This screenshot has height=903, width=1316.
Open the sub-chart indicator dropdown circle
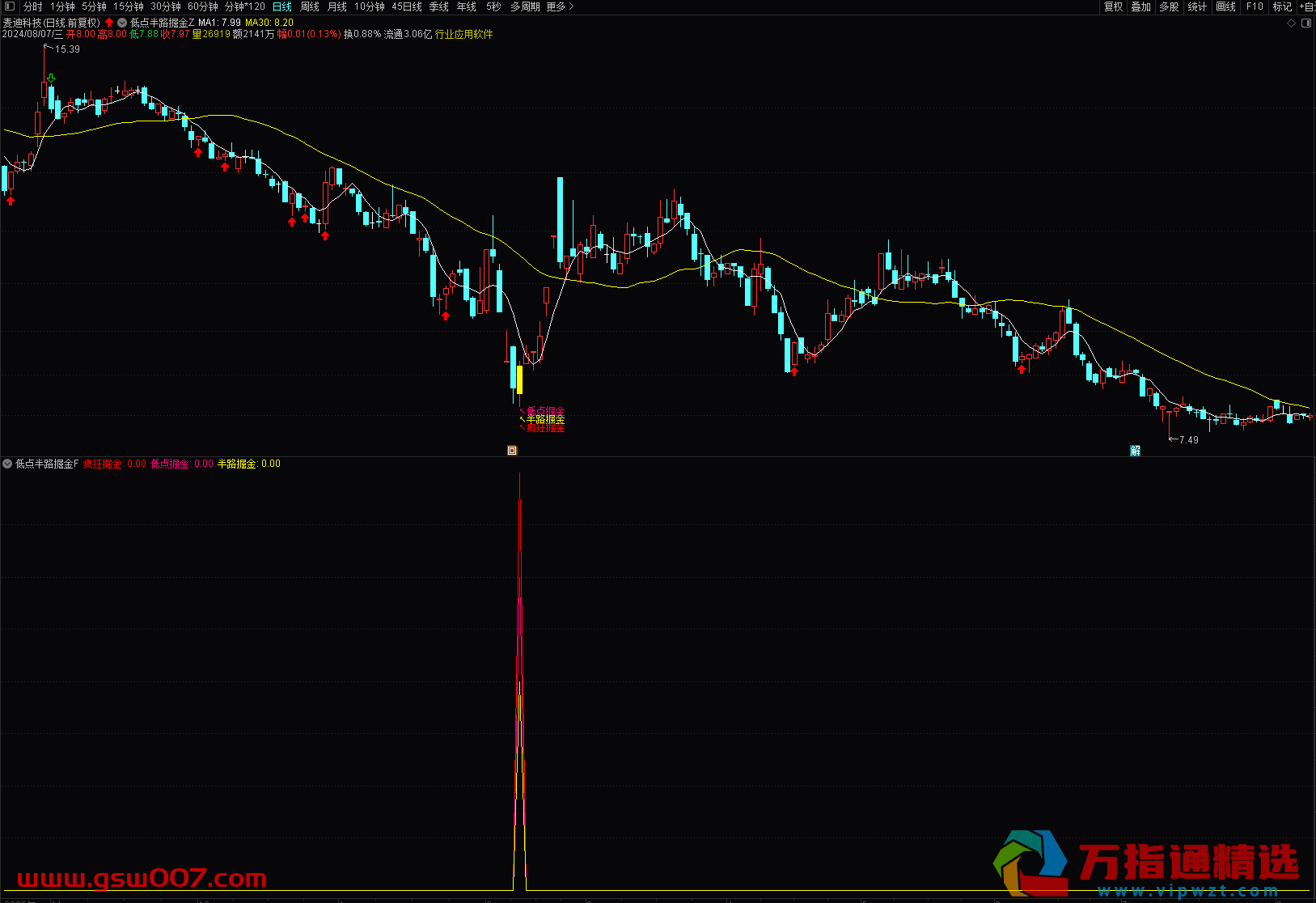(7, 464)
